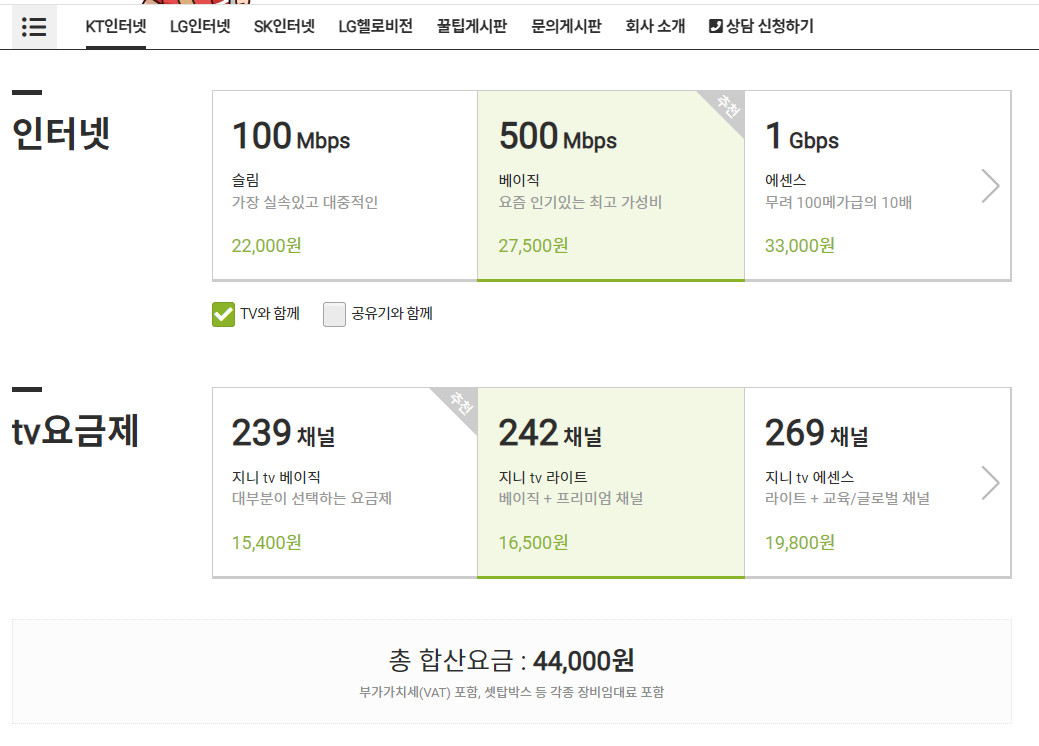Open the LG인터넷 menu item
The width and height of the screenshot is (1039, 746).
(200, 27)
